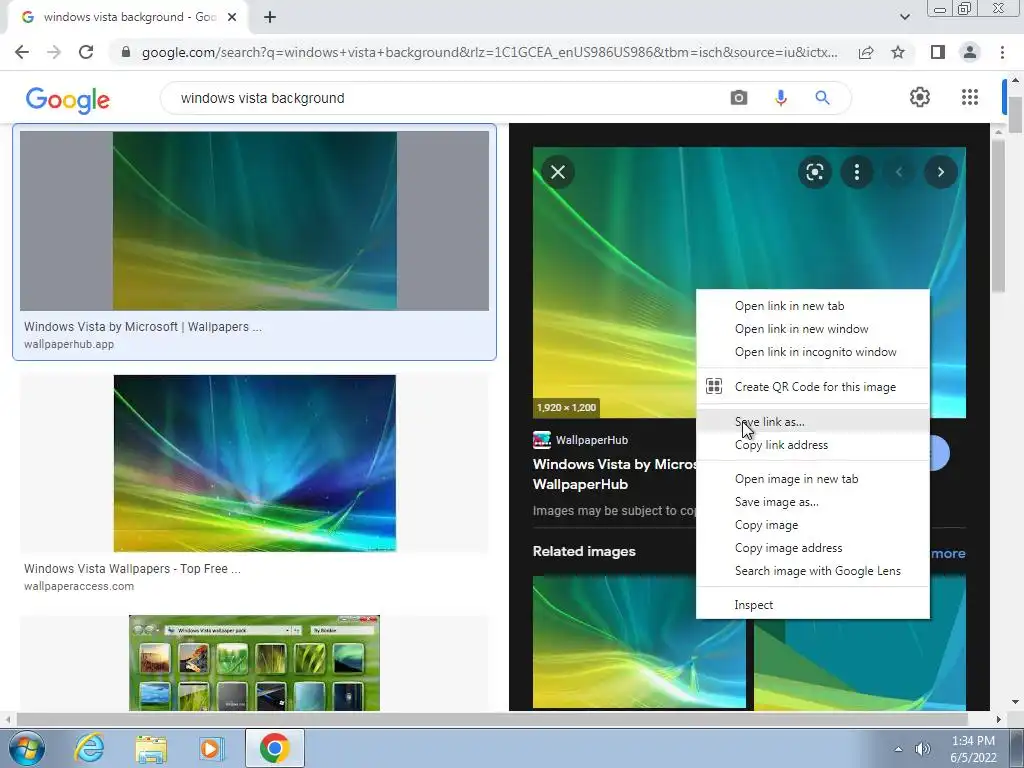Go back to previous page in Chrome
Image resolution: width=1024 pixels, height=768 pixels.
[22, 52]
